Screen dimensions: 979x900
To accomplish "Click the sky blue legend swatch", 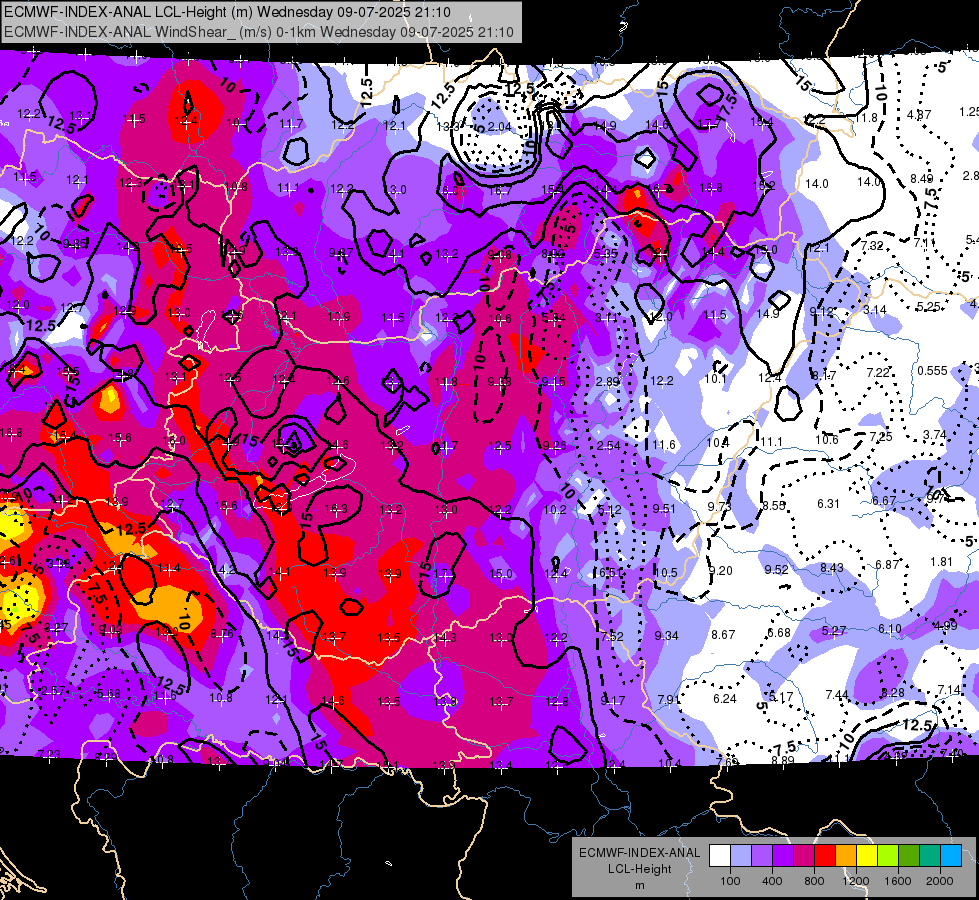I will [x=951, y=856].
